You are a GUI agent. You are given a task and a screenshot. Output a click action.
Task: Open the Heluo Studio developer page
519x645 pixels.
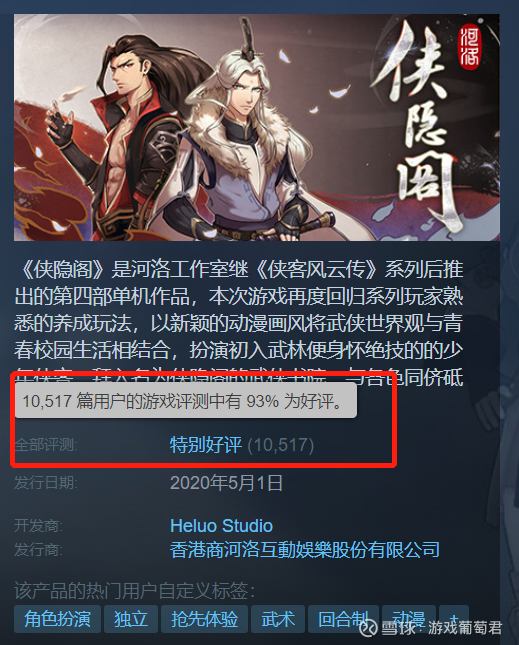click(x=221, y=526)
